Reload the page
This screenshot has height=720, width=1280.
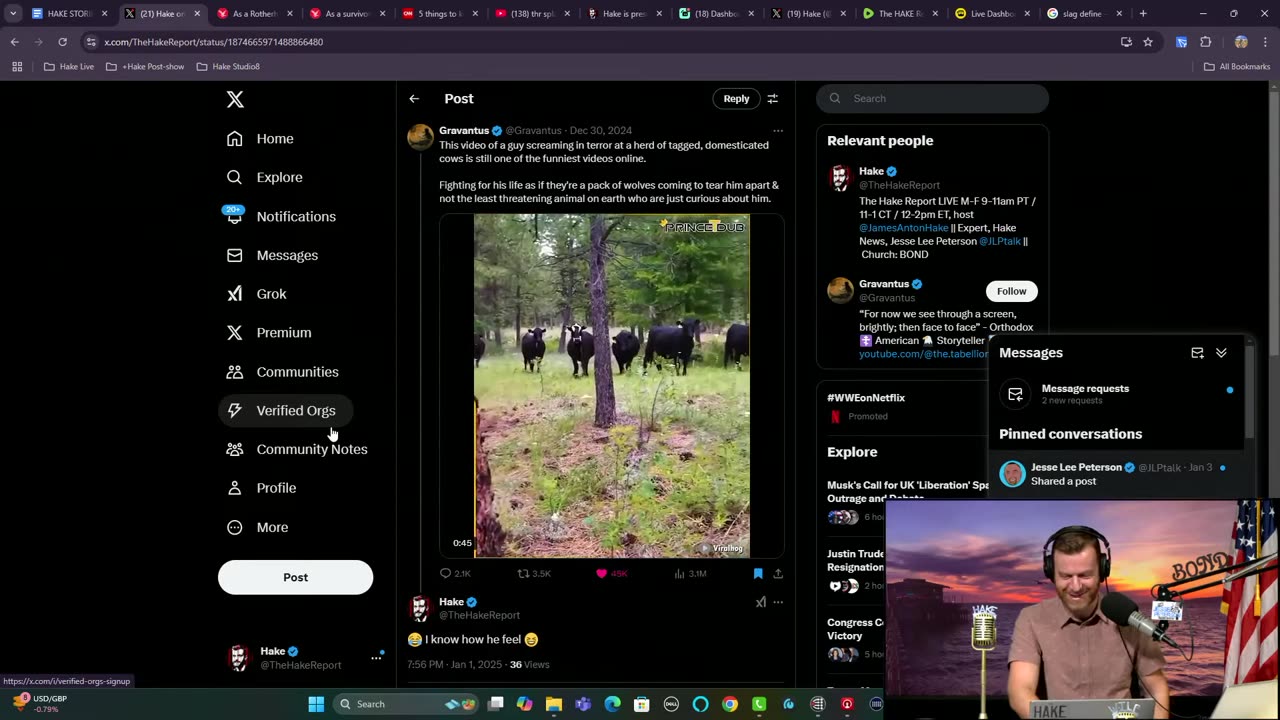click(x=62, y=42)
